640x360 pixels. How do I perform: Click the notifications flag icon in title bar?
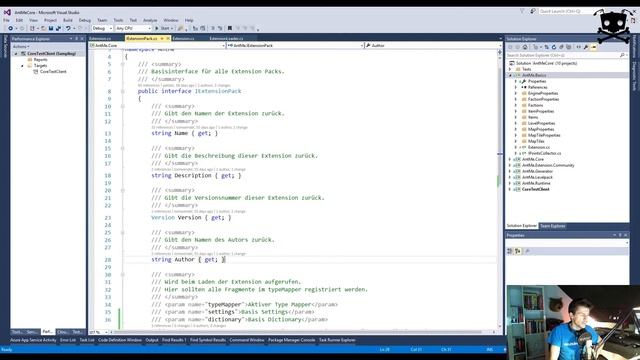coord(522,11)
